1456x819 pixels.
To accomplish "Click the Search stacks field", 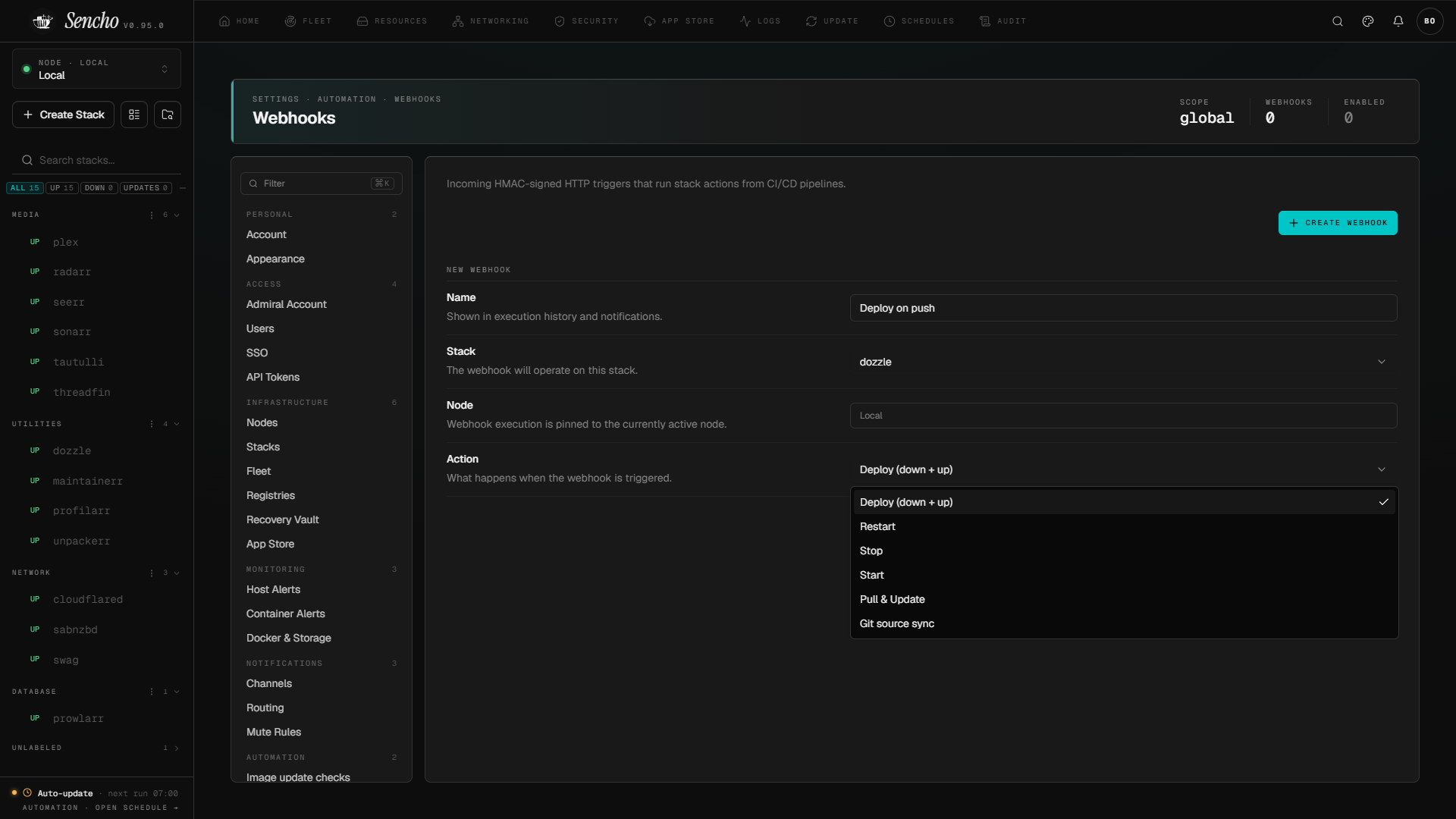I will pos(96,160).
